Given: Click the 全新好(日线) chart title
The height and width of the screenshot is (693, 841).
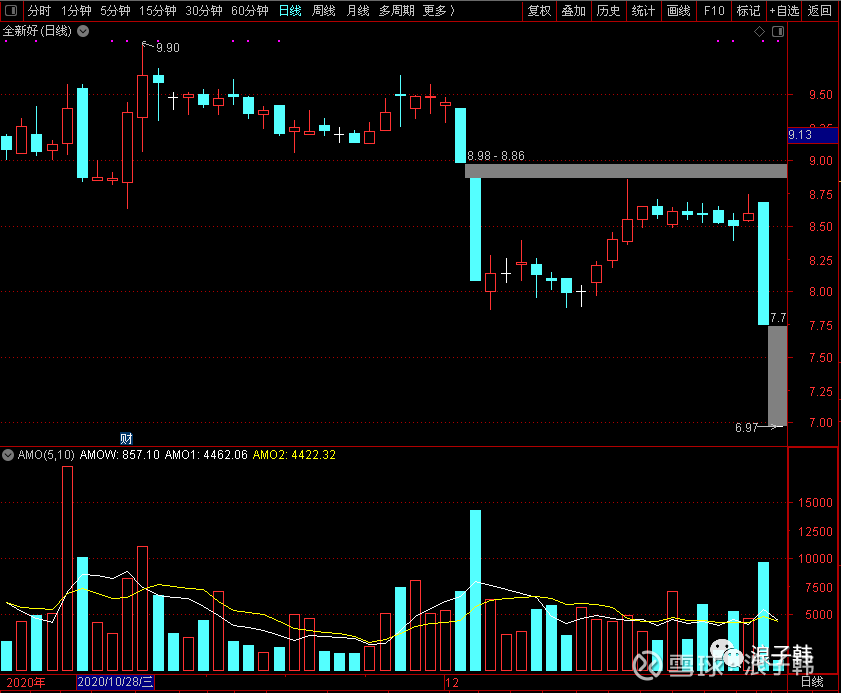Looking at the screenshot, I should click(37, 31).
